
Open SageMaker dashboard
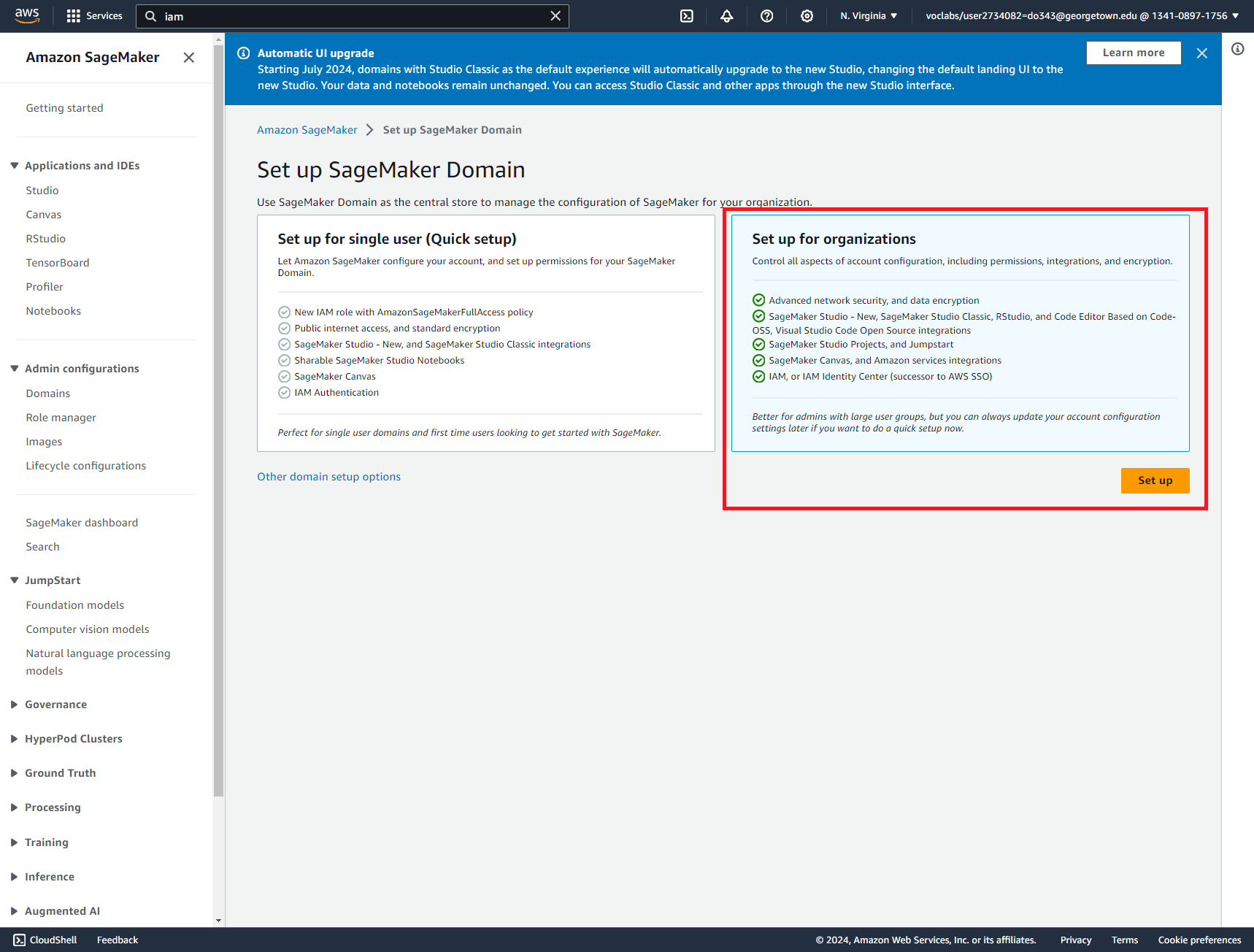pos(82,523)
